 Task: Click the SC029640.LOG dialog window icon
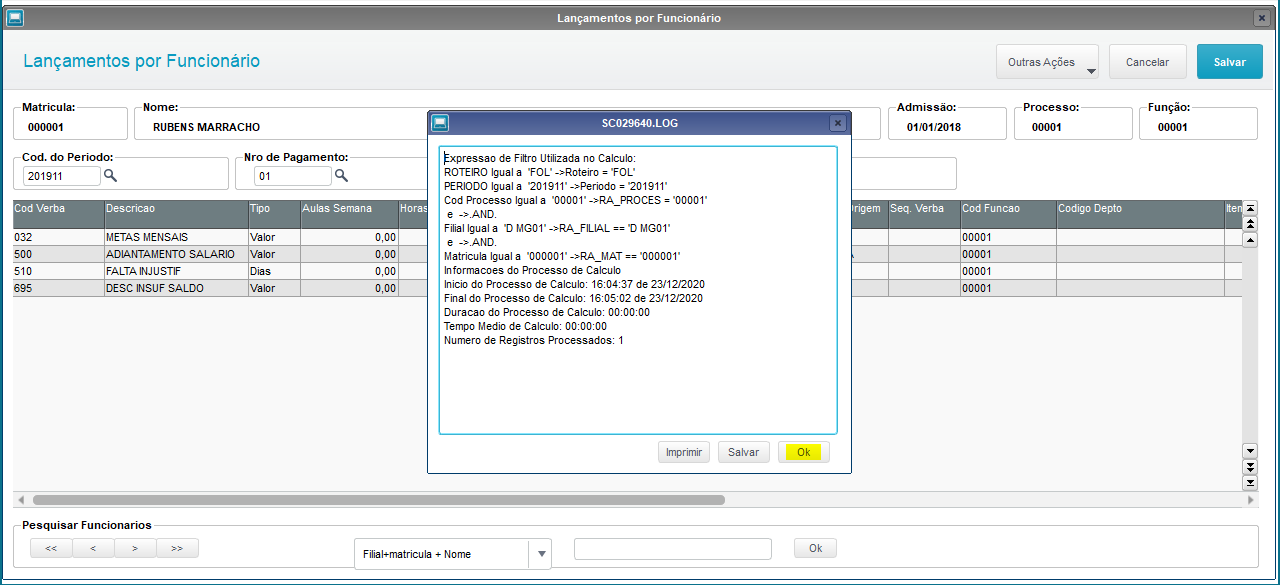coord(440,123)
